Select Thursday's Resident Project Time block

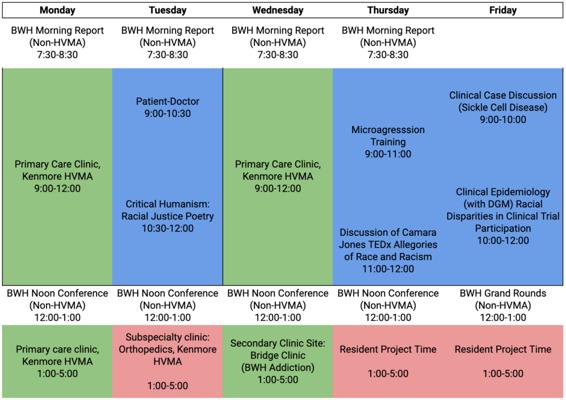[x=388, y=361]
